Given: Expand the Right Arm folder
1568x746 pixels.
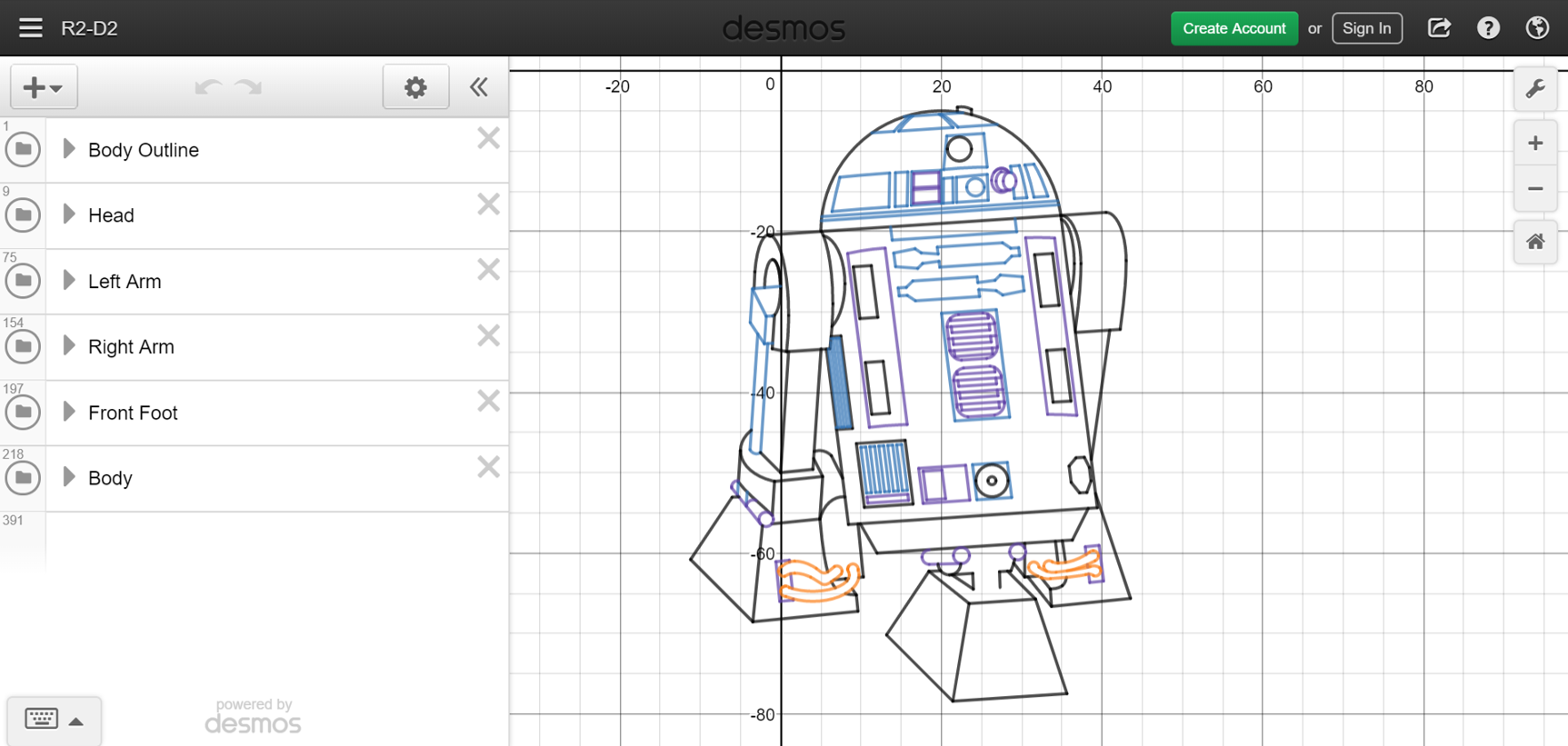Looking at the screenshot, I should click(x=69, y=346).
